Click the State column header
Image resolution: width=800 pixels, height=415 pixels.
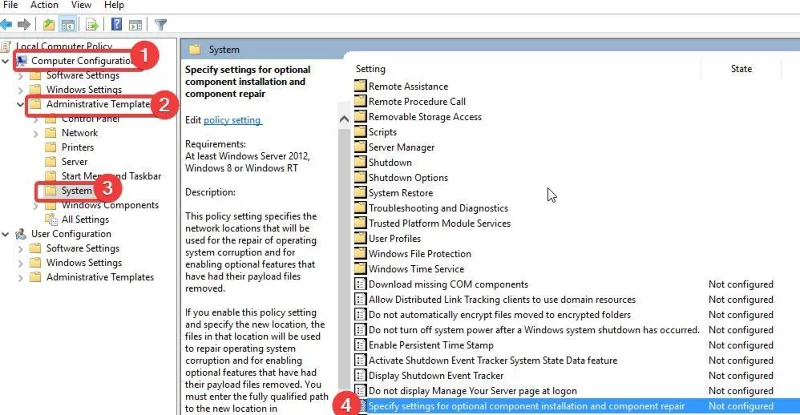pyautogui.click(x=741, y=69)
